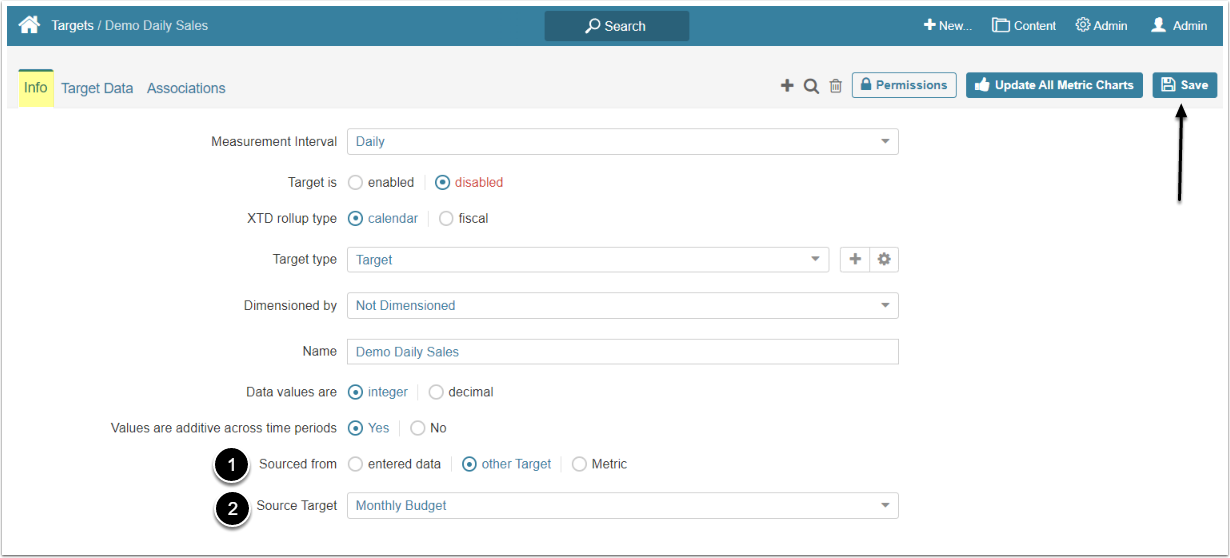Click Update All Metric Charts

1054,85
